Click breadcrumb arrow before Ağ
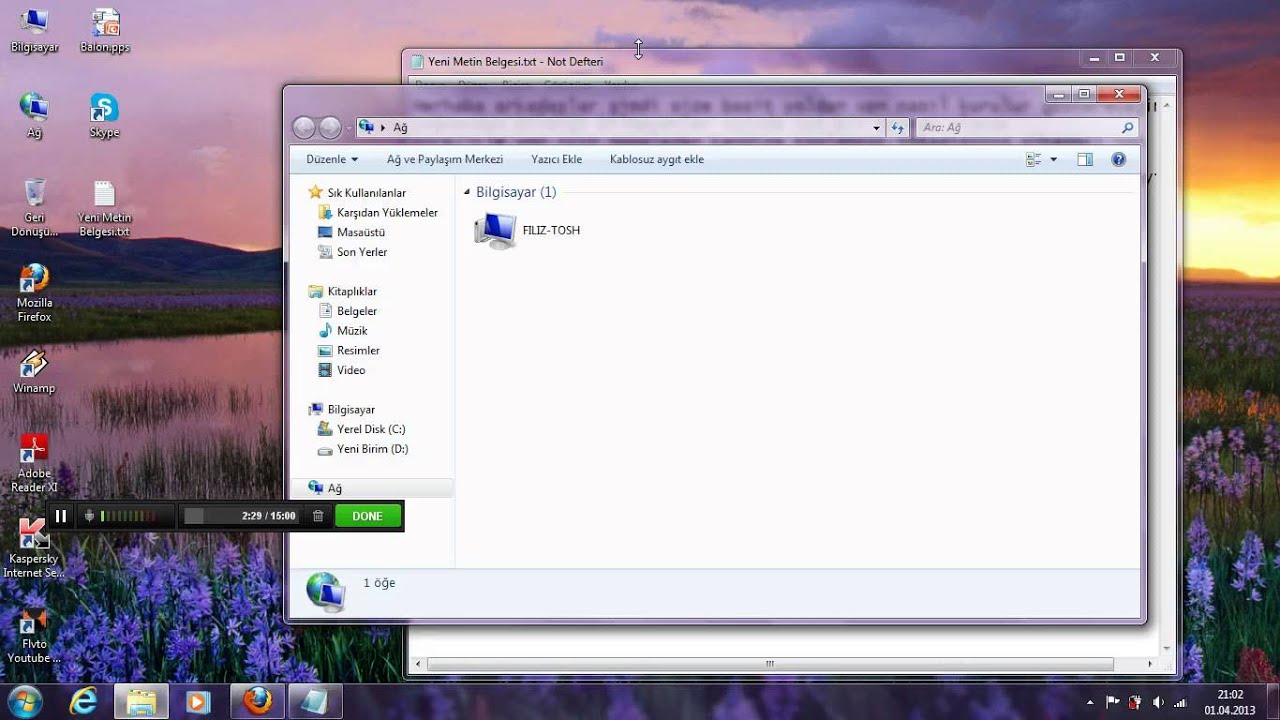 coord(383,128)
